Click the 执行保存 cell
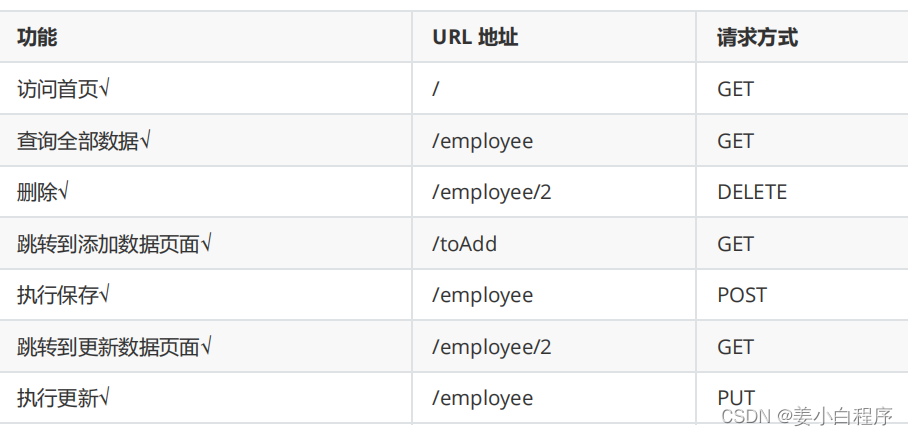The width and height of the screenshot is (908, 436). click(x=64, y=295)
